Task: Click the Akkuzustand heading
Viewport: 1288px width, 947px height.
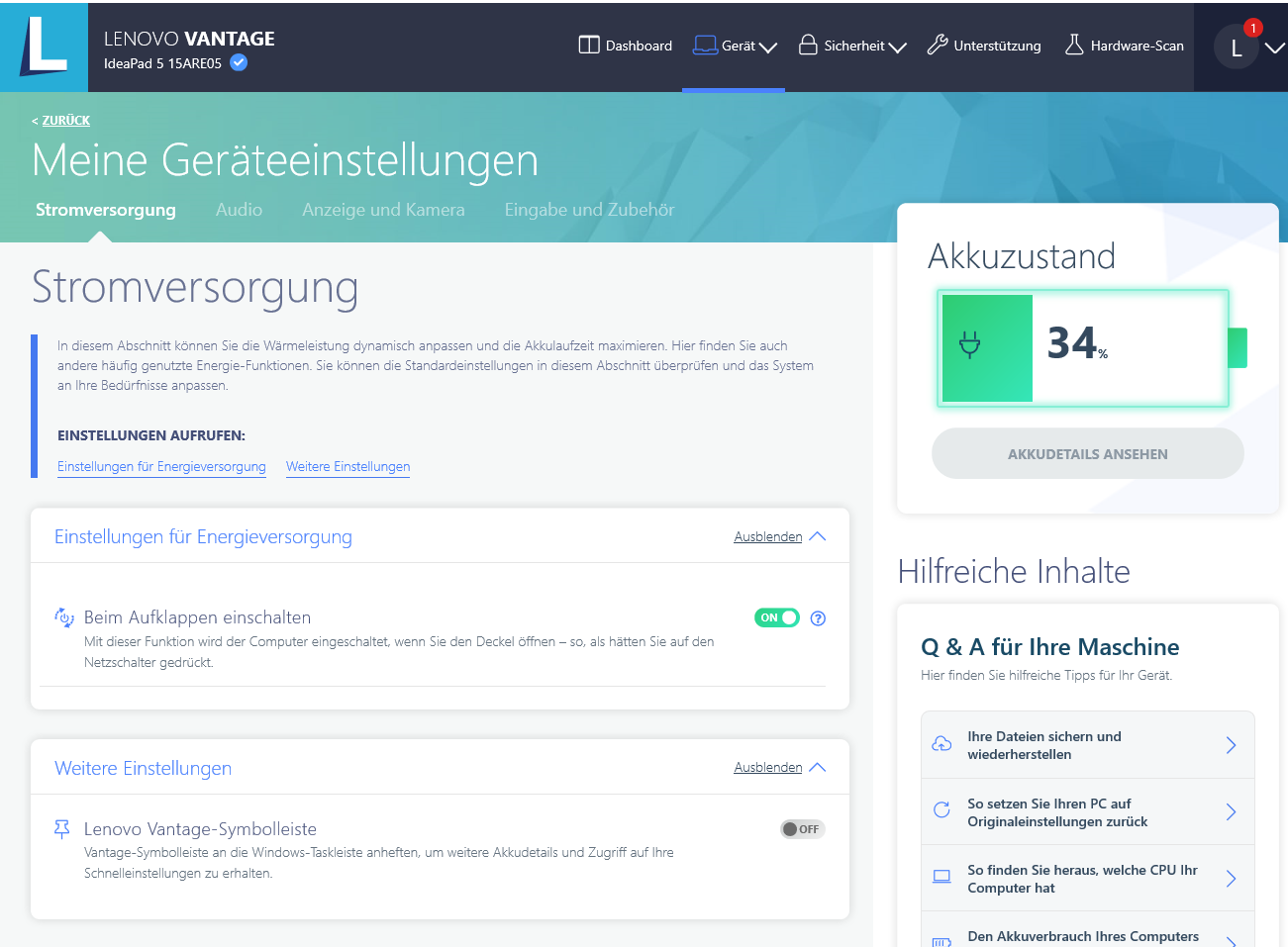Action: tap(1022, 256)
